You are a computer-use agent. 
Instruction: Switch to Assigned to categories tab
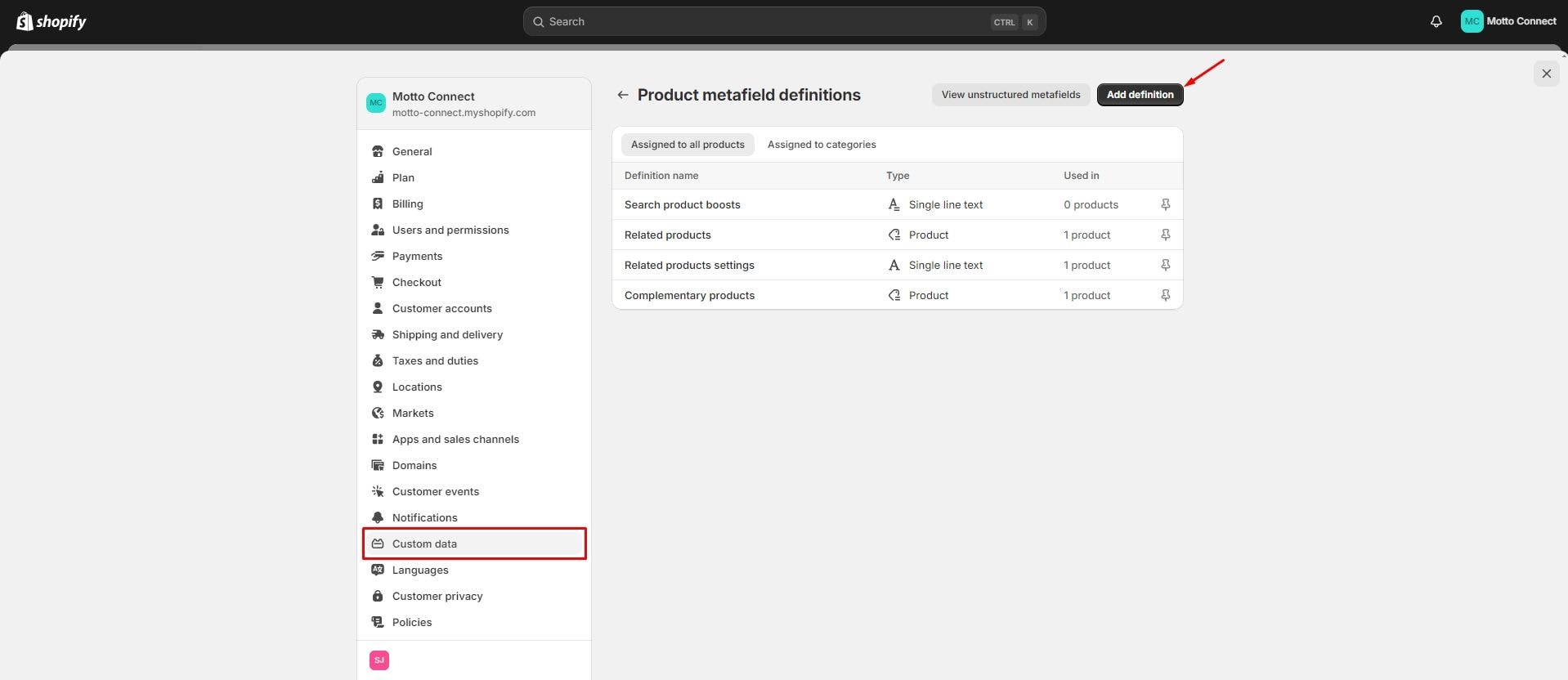(821, 145)
